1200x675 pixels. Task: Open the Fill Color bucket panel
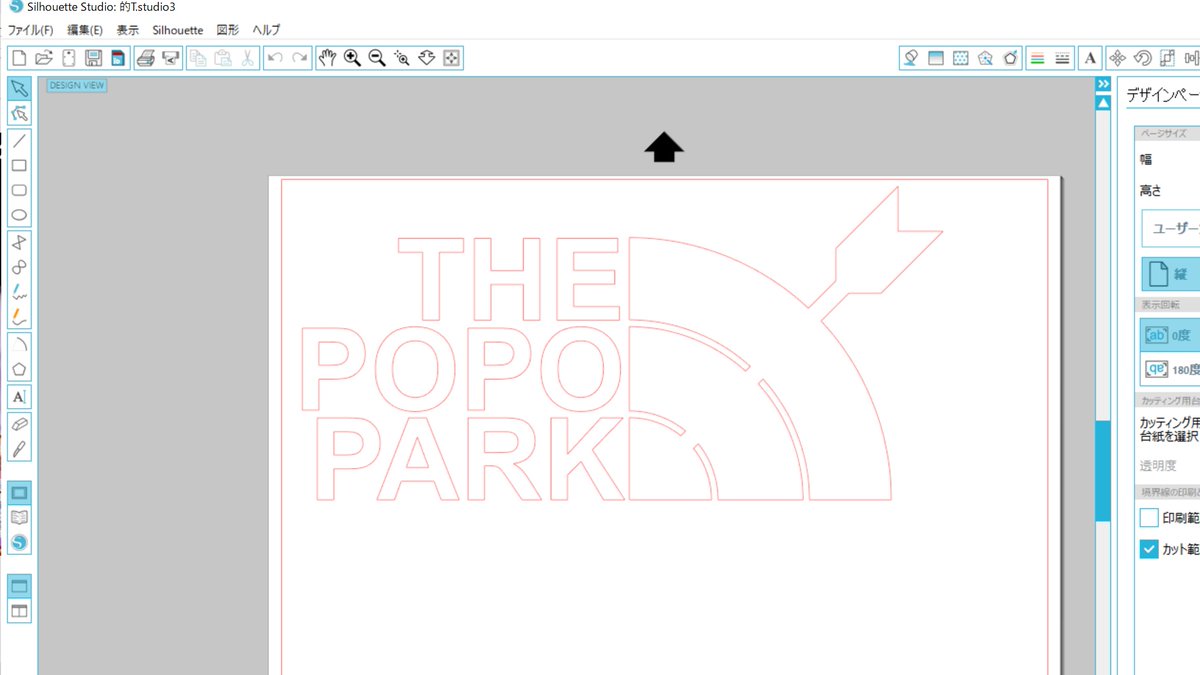[x=910, y=58]
